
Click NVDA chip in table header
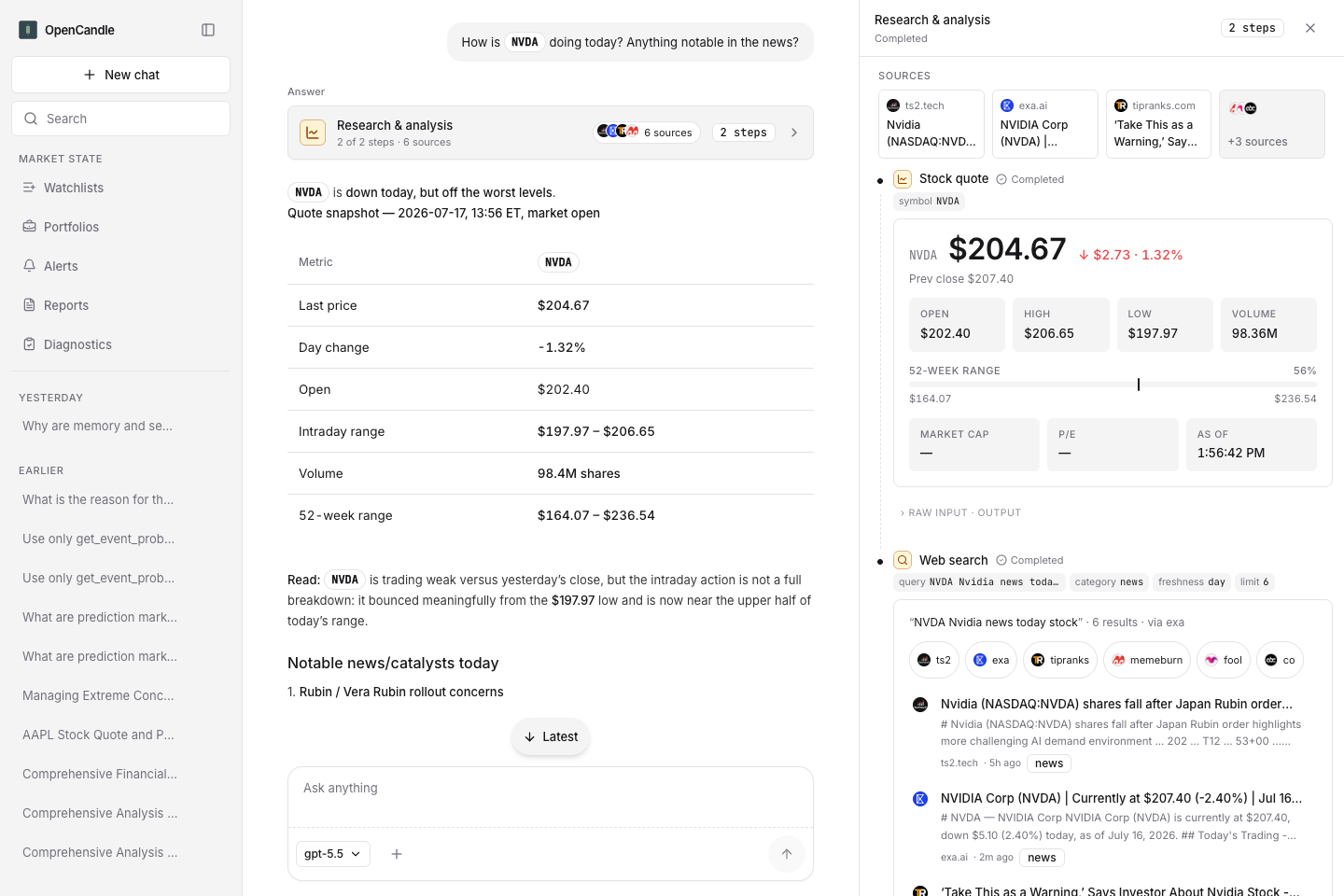(x=558, y=262)
